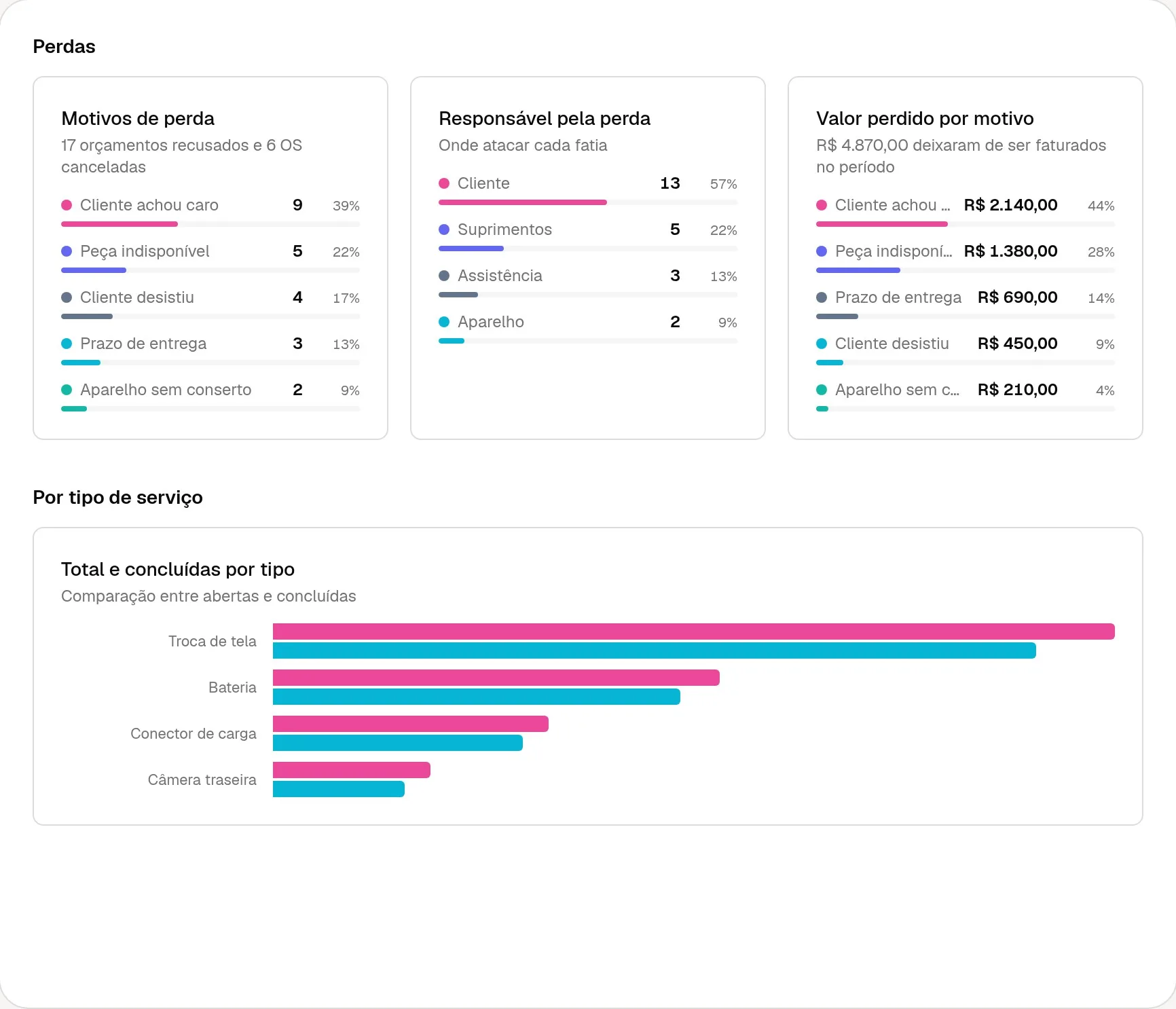Click pink progress bar under 'Cliente' responsável
This screenshot has height=1009, width=1176.
pyautogui.click(x=523, y=202)
